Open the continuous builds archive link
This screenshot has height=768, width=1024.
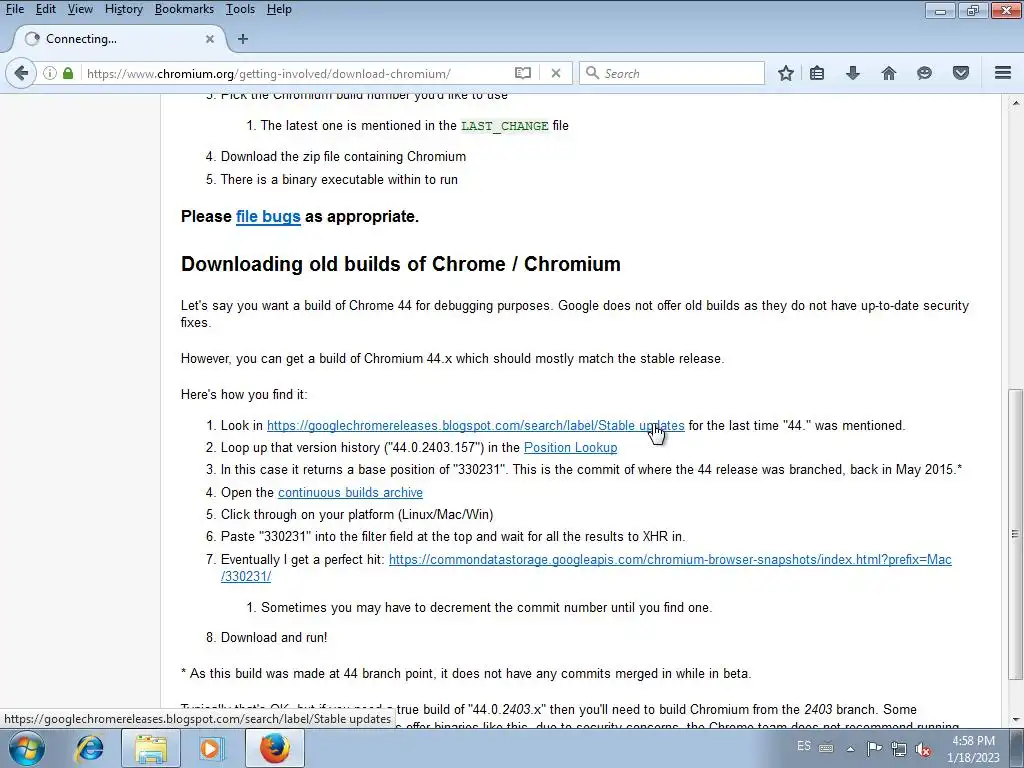pos(350,492)
